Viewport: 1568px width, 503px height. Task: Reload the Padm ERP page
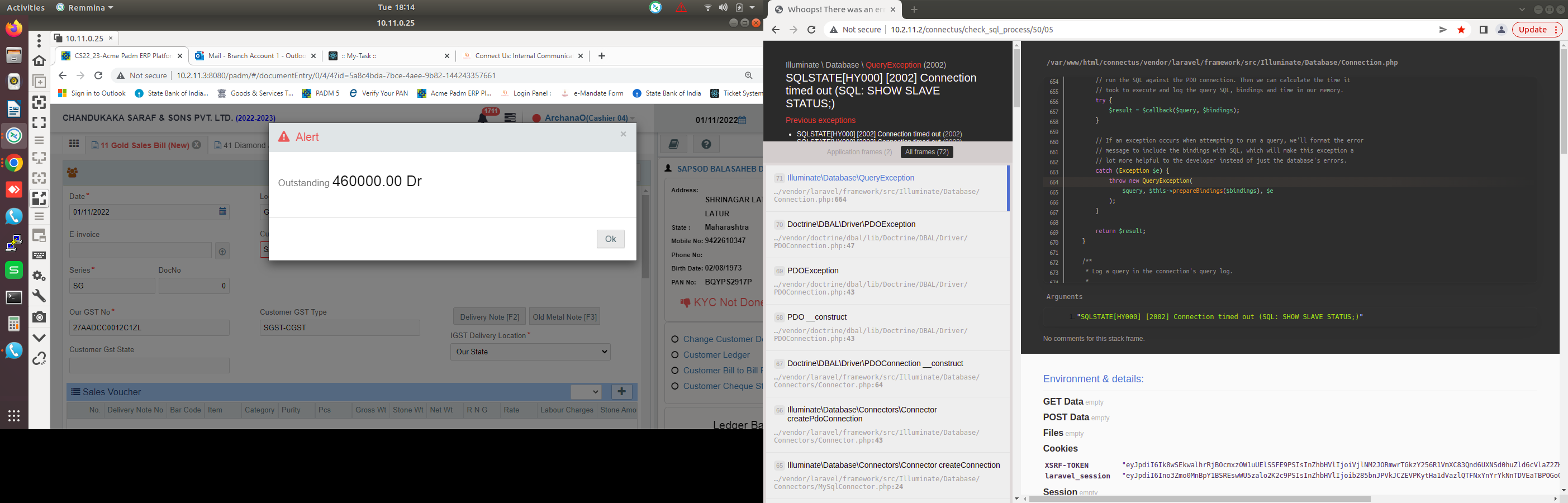click(98, 75)
